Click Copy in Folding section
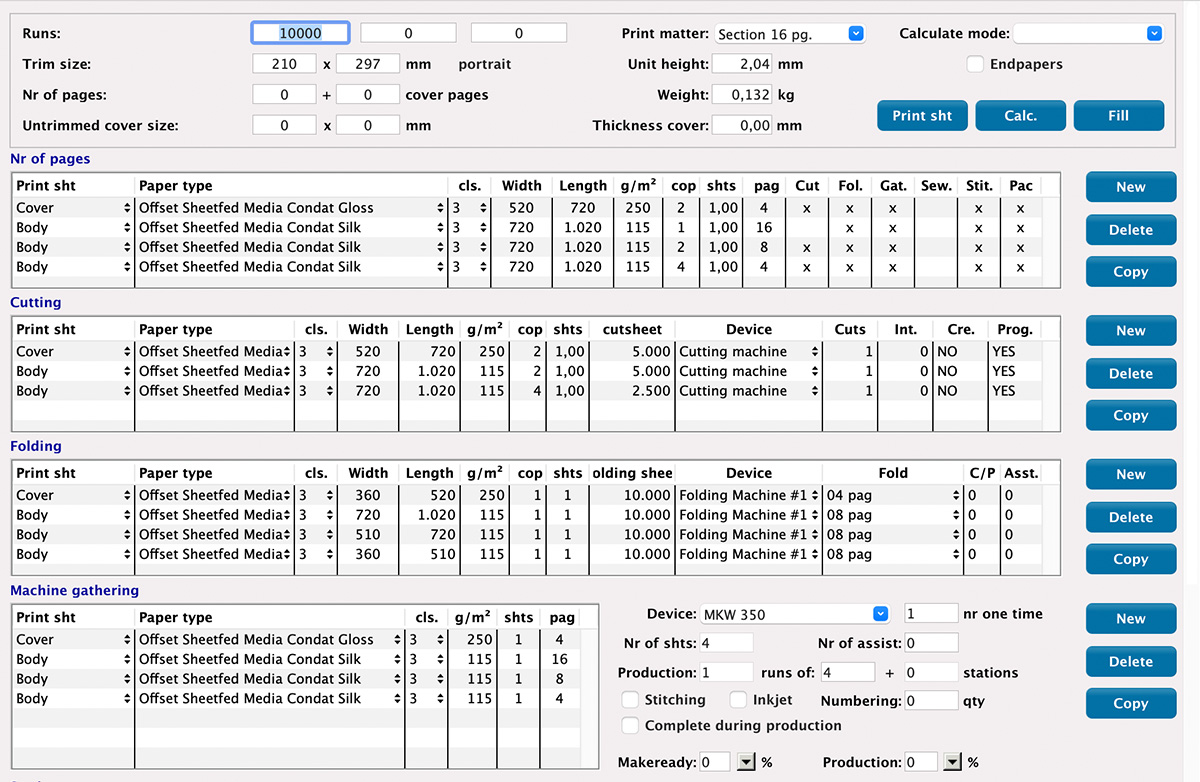This screenshot has height=782, width=1200. pos(1131,560)
